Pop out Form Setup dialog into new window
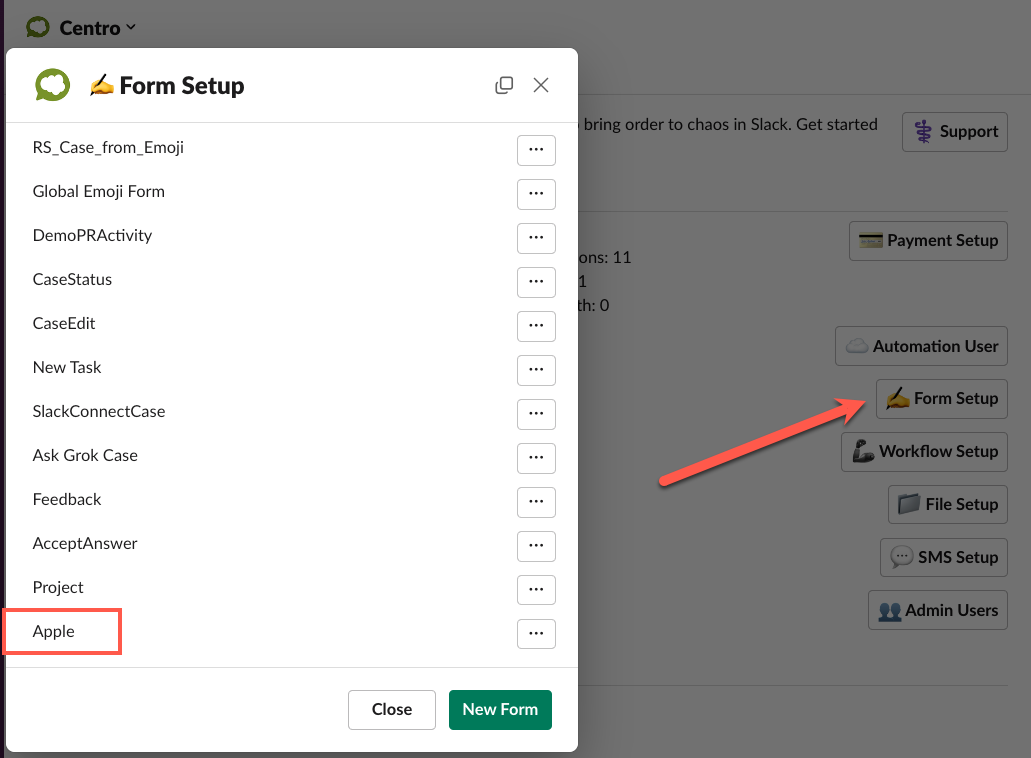The height and width of the screenshot is (758, 1031). click(504, 85)
